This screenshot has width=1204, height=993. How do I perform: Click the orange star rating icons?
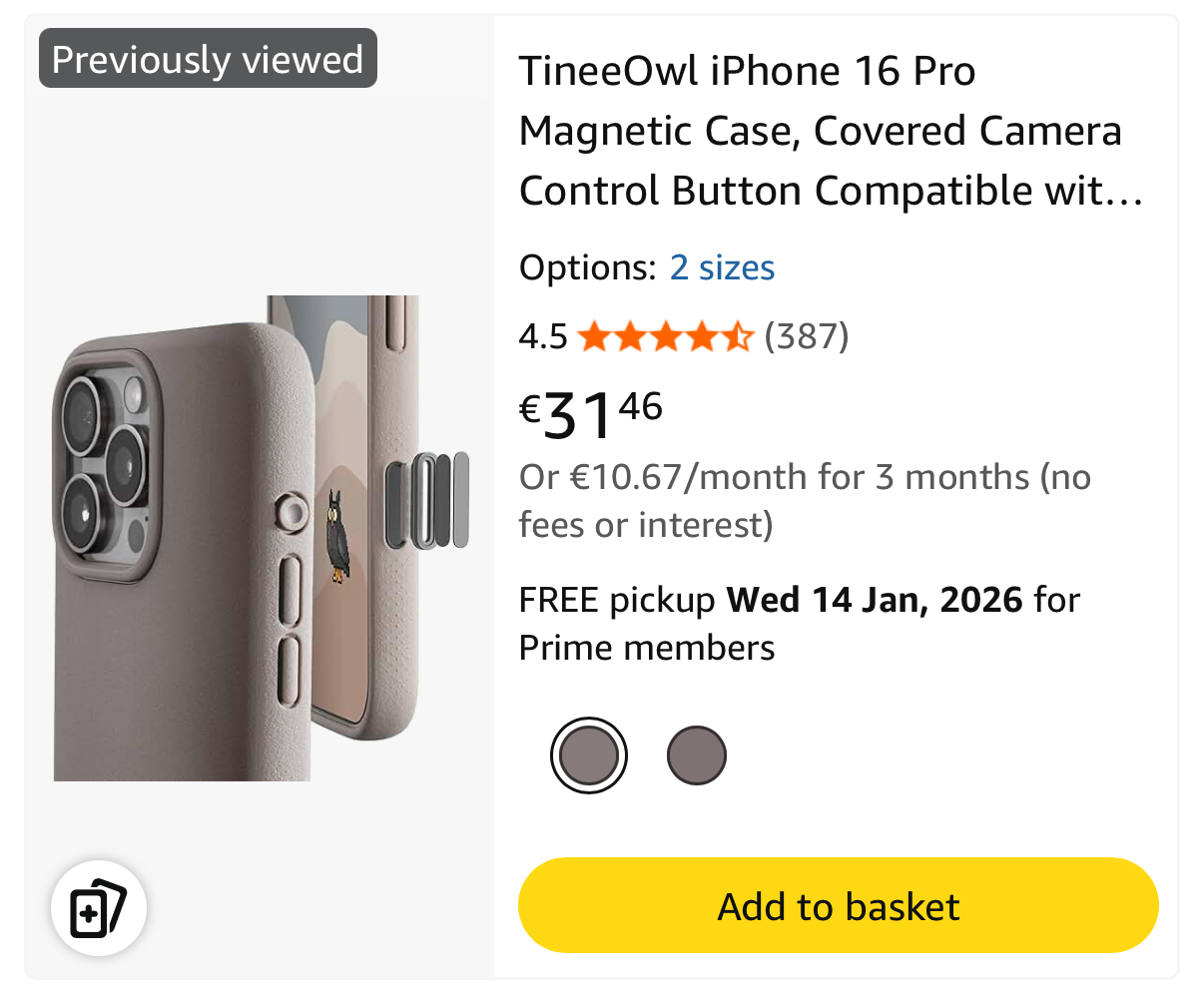click(x=665, y=337)
